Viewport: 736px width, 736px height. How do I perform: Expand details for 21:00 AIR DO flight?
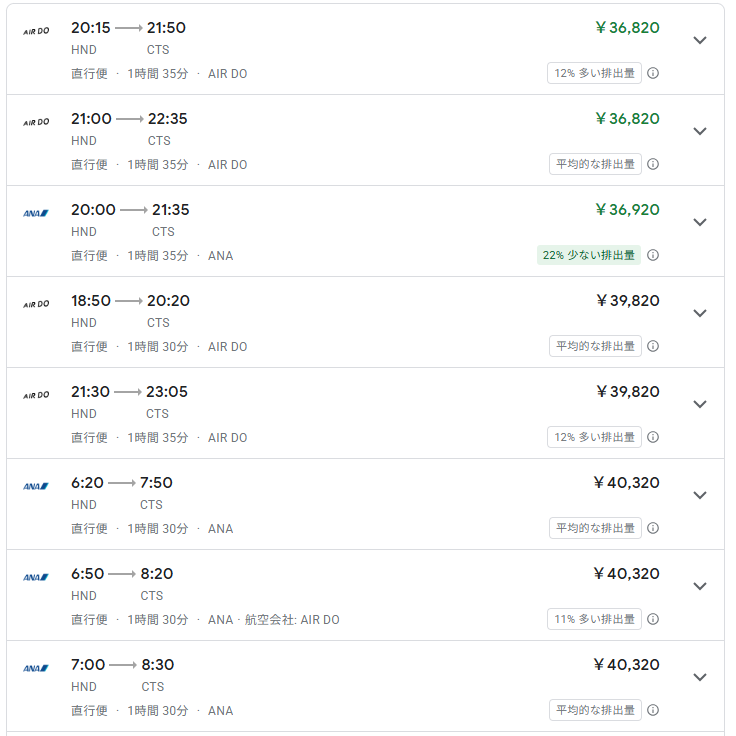tap(700, 132)
